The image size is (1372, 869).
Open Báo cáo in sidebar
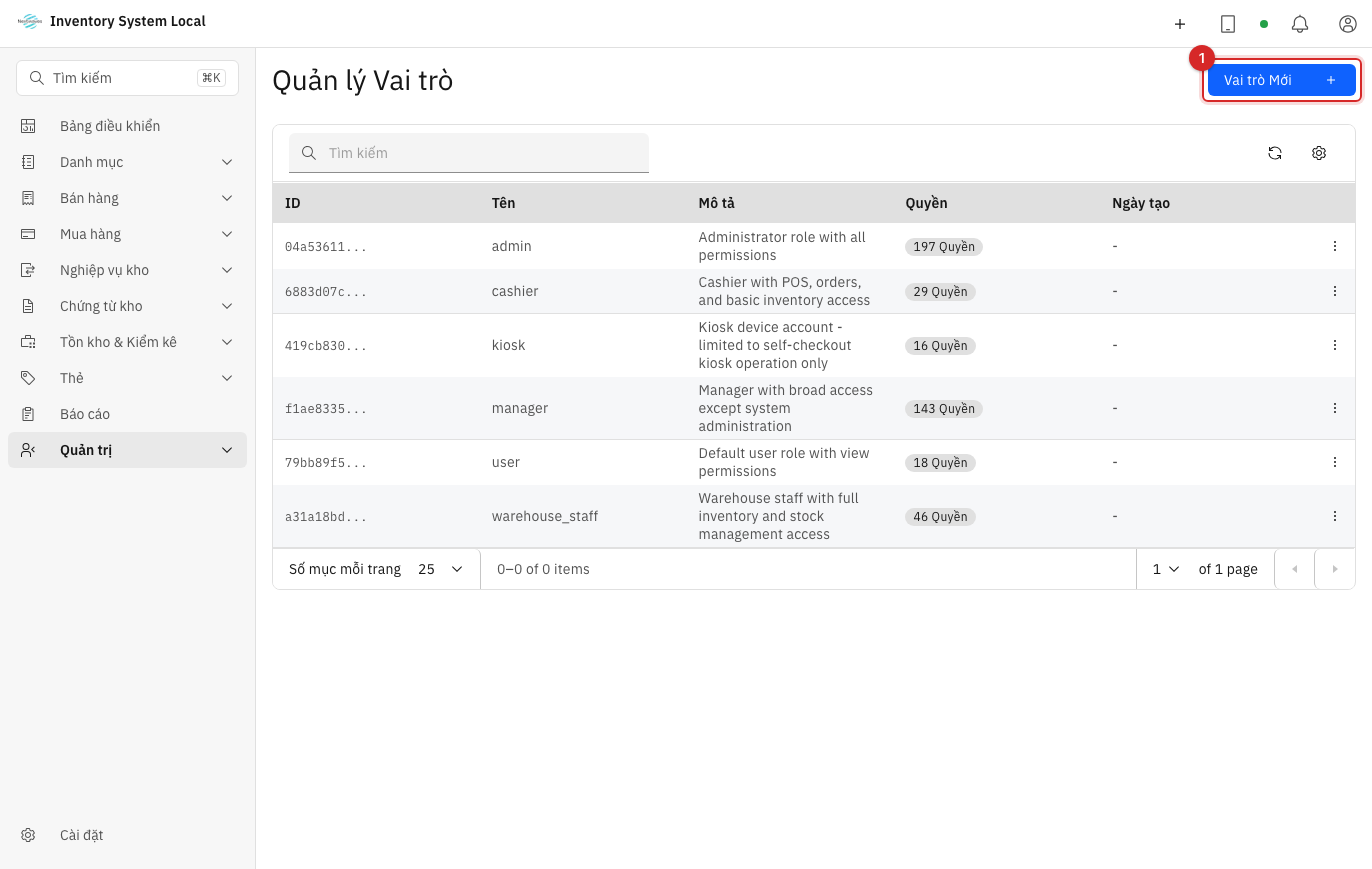pos(127,414)
